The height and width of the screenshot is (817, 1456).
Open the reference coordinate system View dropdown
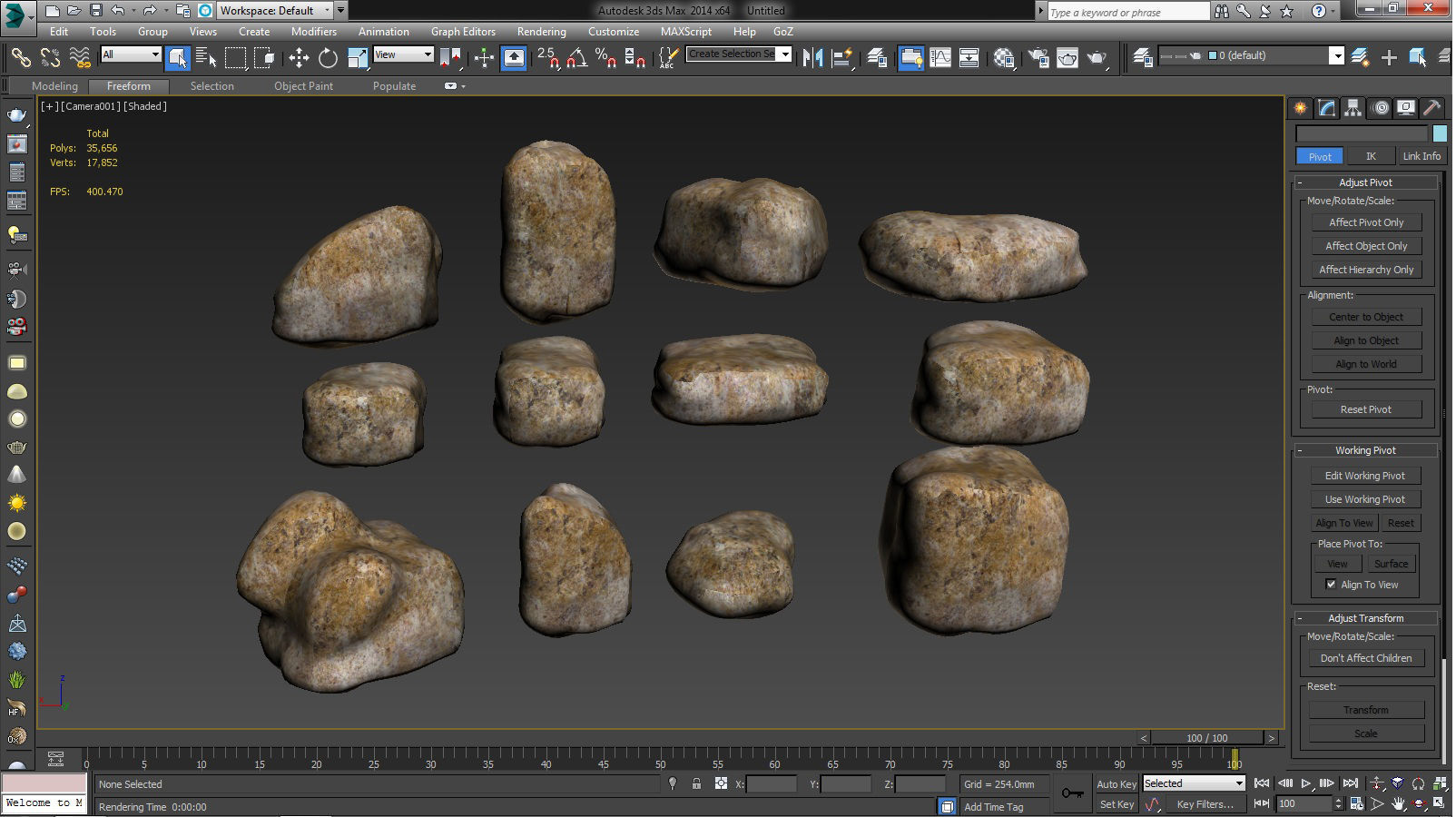click(404, 54)
